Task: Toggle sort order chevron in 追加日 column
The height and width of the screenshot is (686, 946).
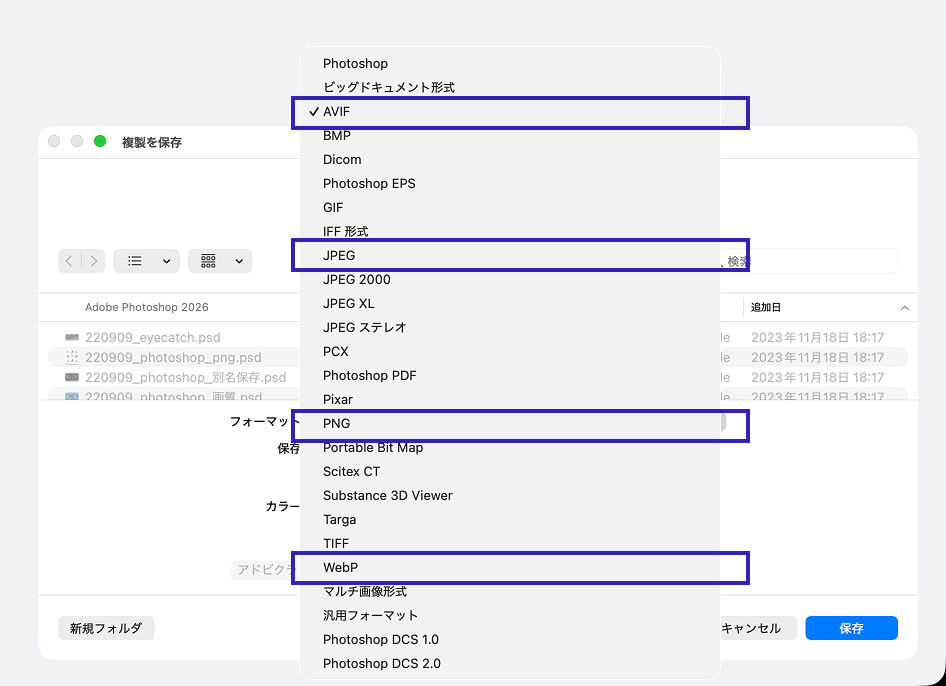Action: [x=904, y=308]
